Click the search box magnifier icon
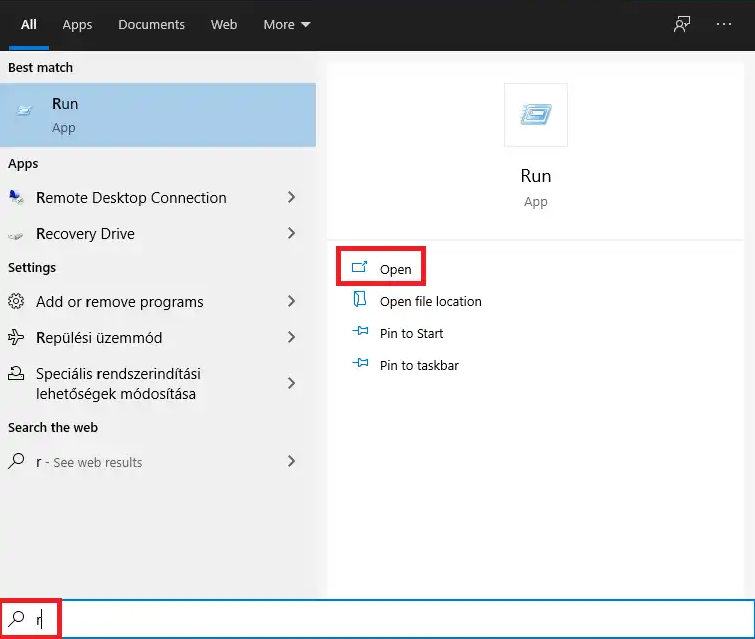 pyautogui.click(x=16, y=618)
